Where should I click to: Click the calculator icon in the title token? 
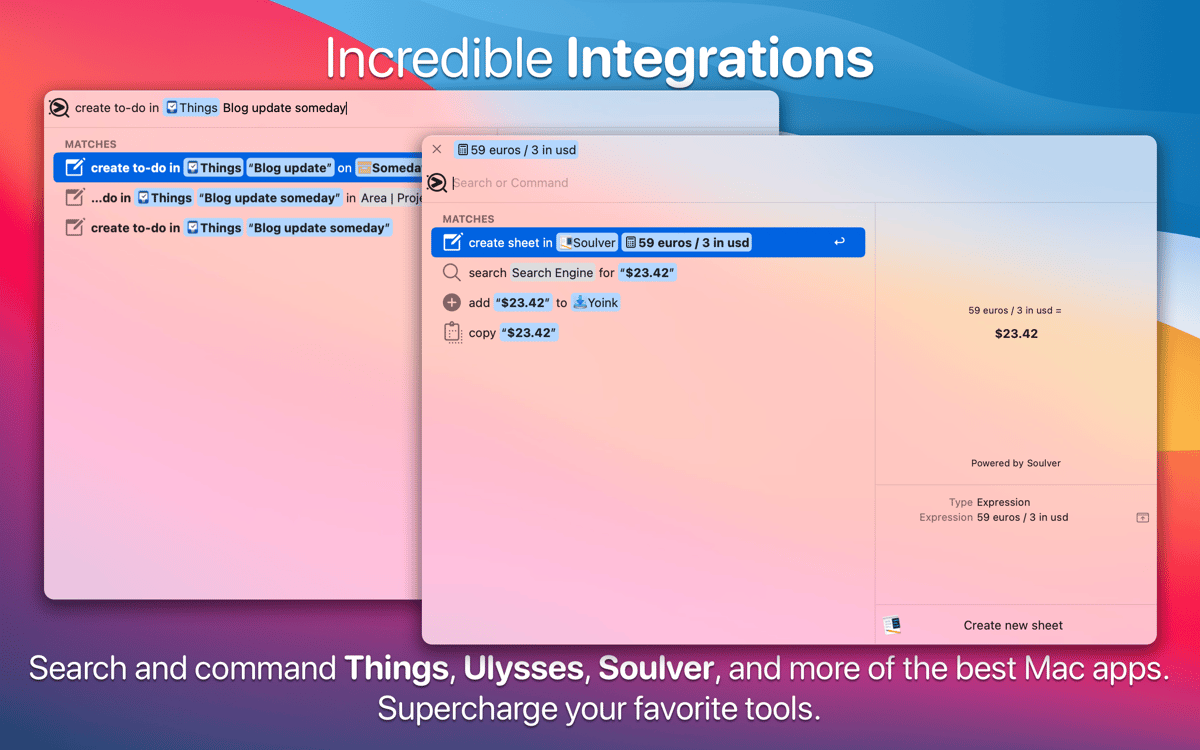point(460,149)
